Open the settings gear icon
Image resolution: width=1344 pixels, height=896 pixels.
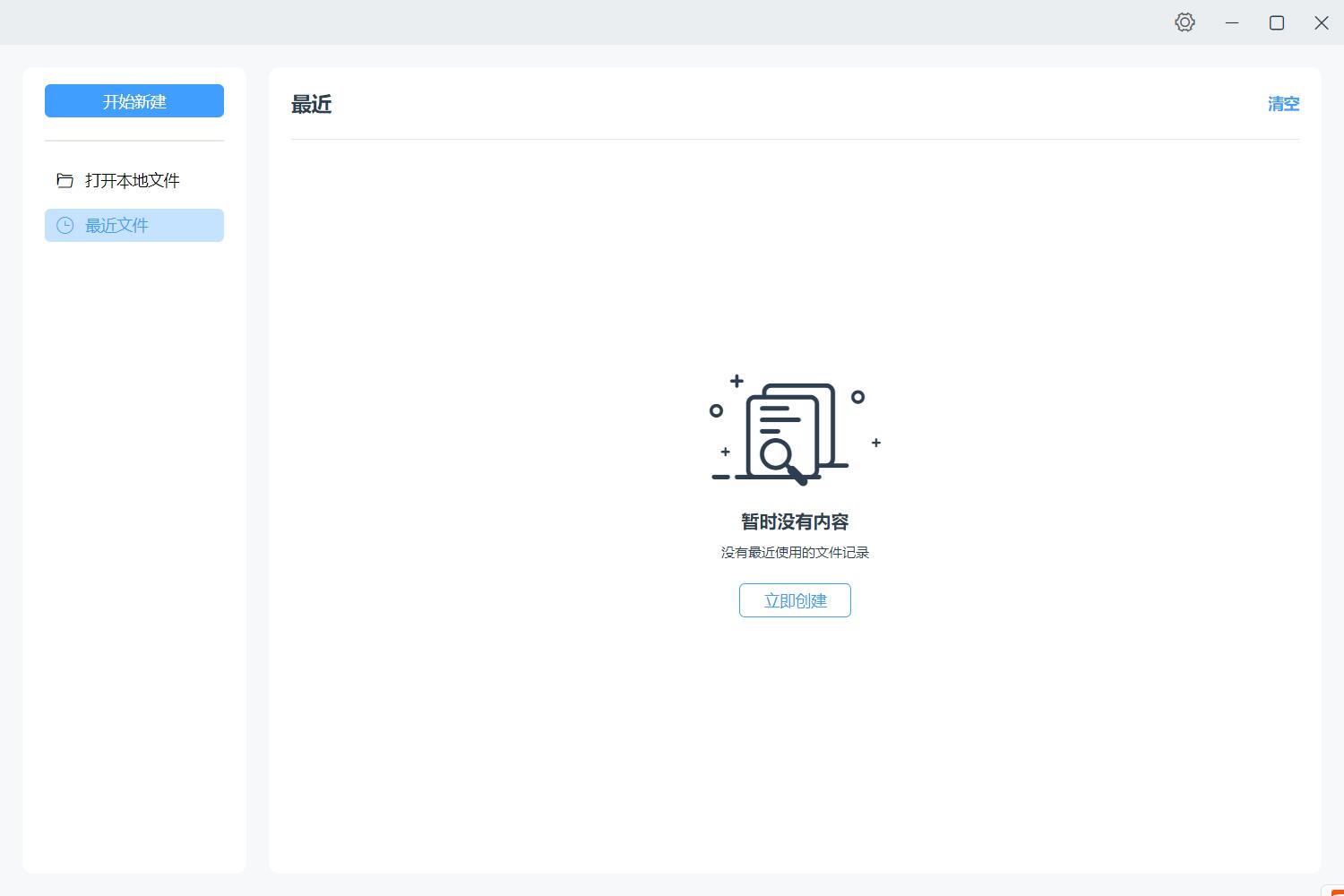(1185, 22)
